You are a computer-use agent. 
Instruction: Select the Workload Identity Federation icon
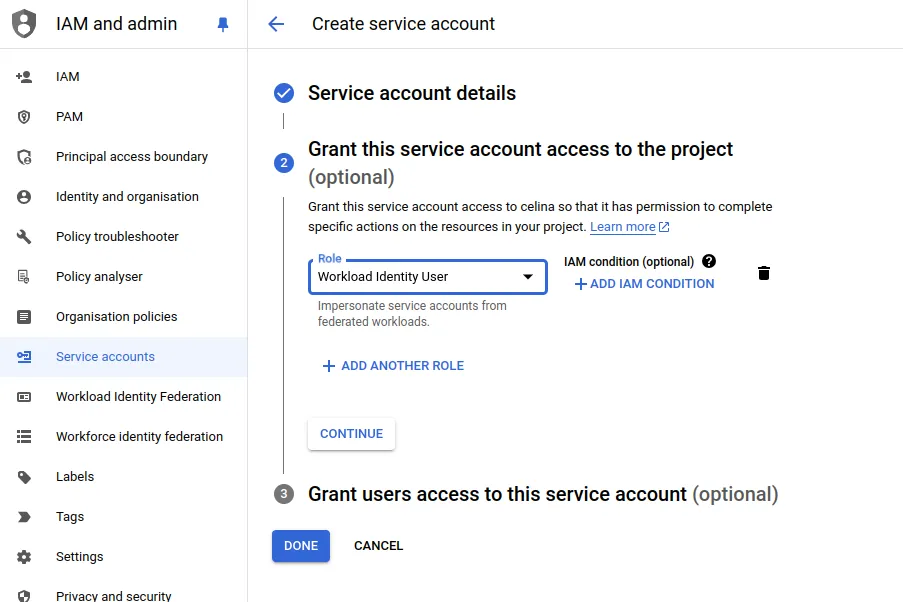coord(25,396)
